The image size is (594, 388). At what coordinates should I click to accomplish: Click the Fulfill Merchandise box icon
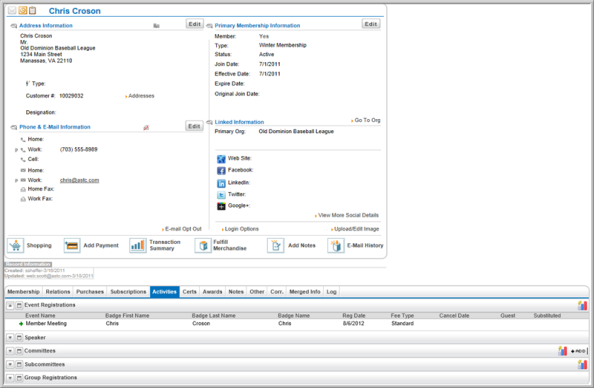click(203, 246)
